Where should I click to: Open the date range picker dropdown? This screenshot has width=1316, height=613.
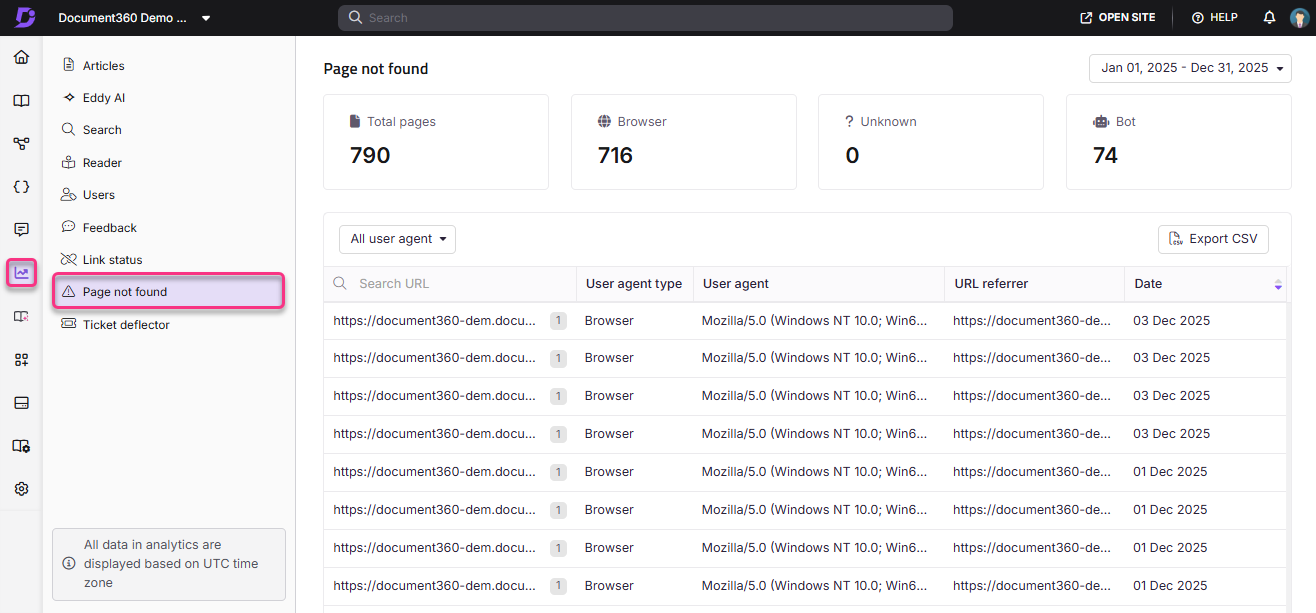click(1190, 68)
